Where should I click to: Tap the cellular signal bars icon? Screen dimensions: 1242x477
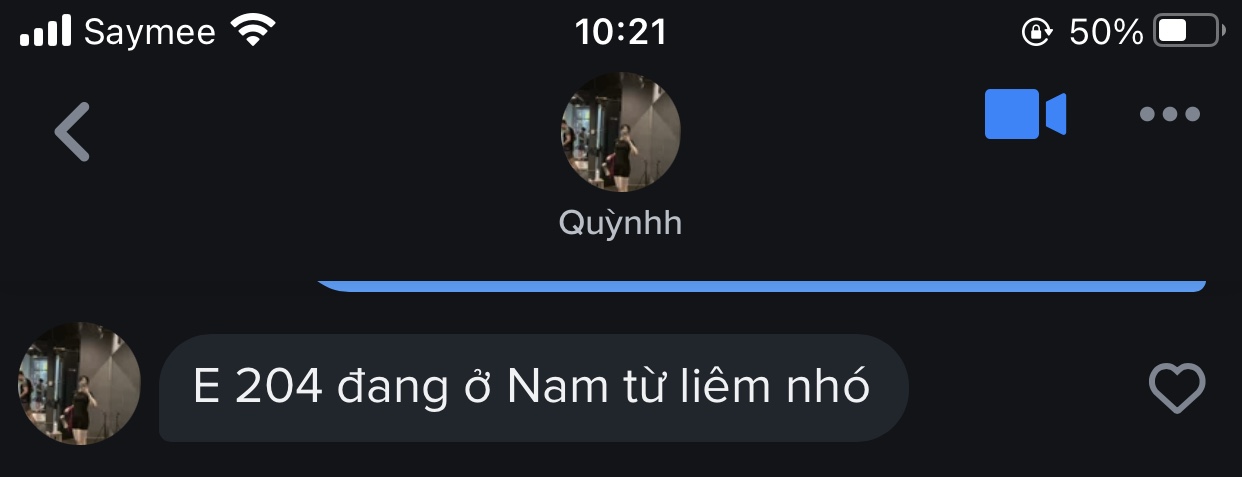(x=46, y=31)
